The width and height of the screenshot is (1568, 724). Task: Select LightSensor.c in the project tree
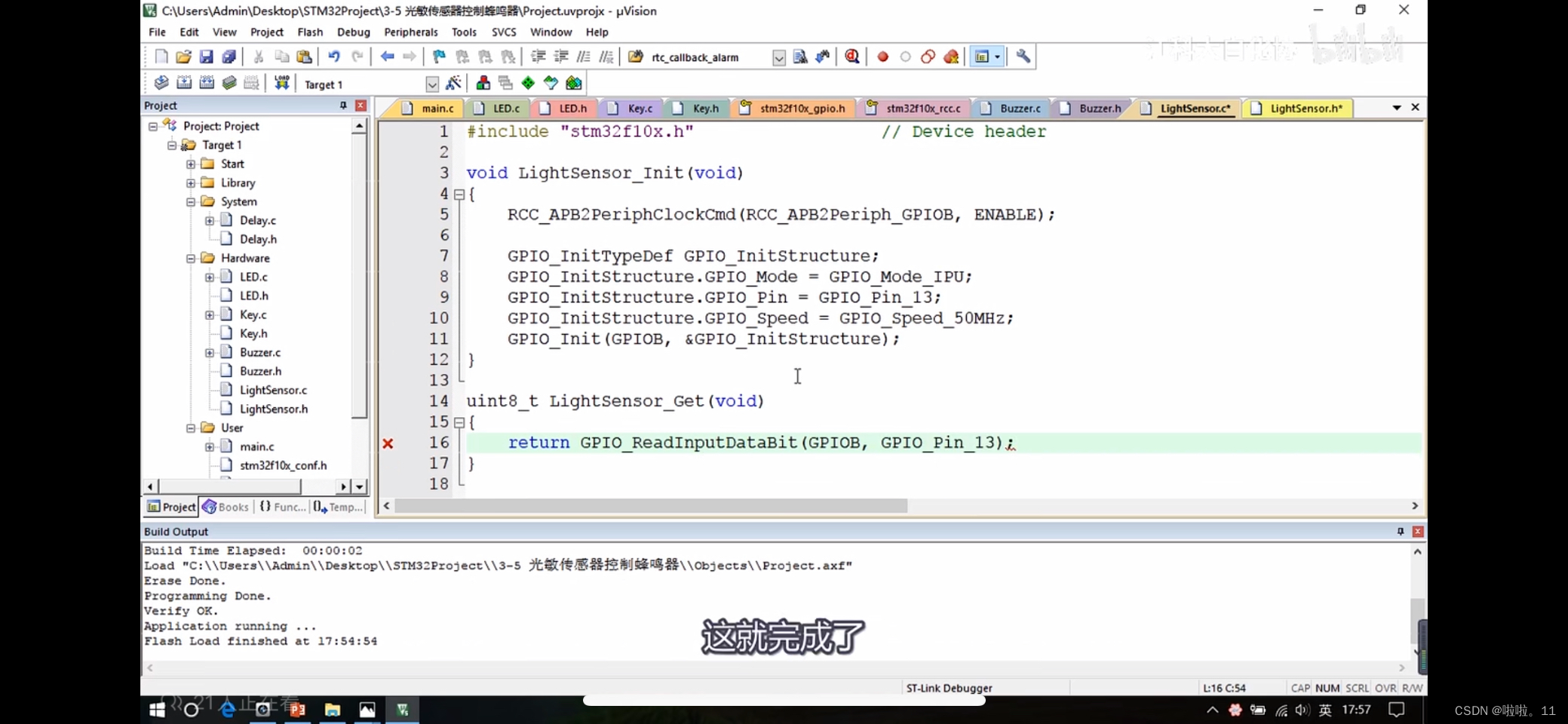click(273, 390)
